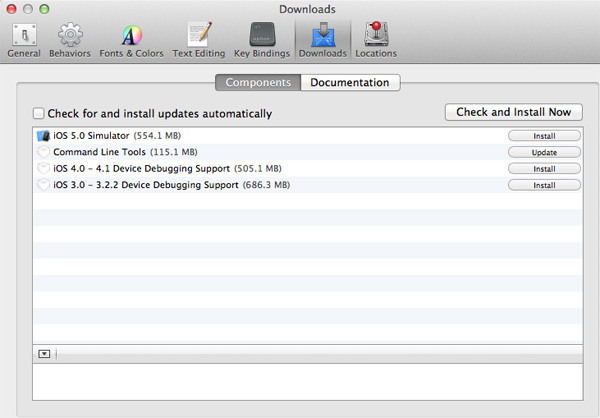Click the empty description pane at bottom
Image resolution: width=600 pixels, height=418 pixels.
308,382
